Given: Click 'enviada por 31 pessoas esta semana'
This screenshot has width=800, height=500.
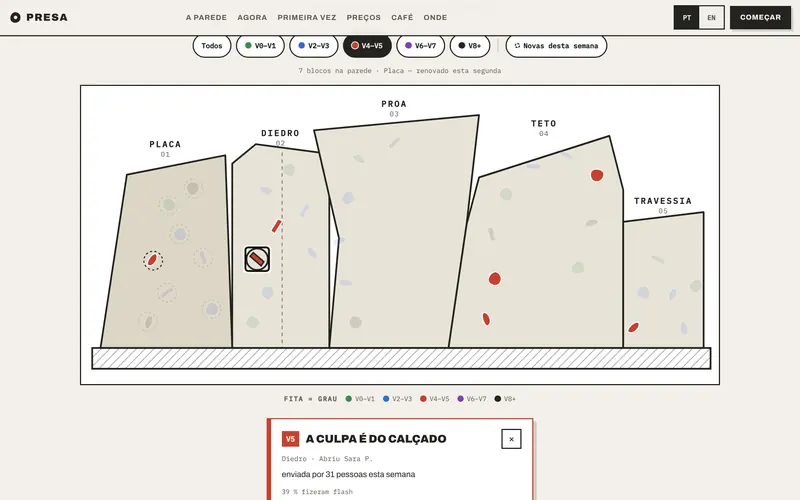Looking at the screenshot, I should pos(348,474).
